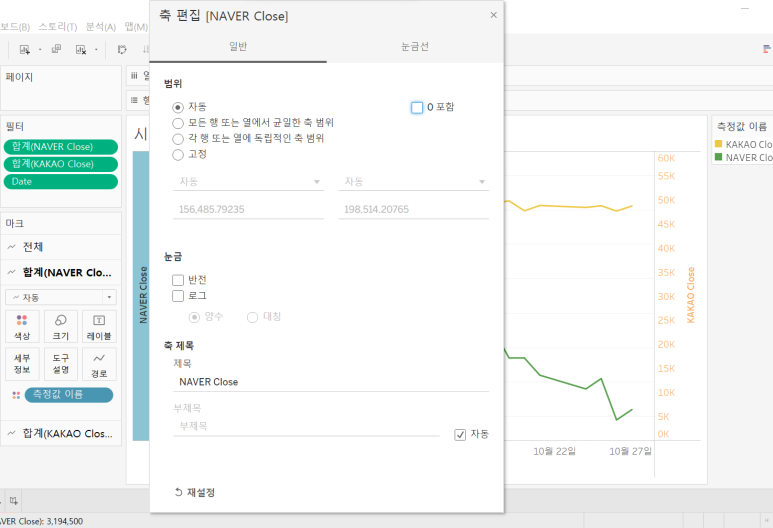Image resolution: width=773 pixels, height=528 pixels.
Task: Select the 고정 fixed range option
Action: pos(178,154)
